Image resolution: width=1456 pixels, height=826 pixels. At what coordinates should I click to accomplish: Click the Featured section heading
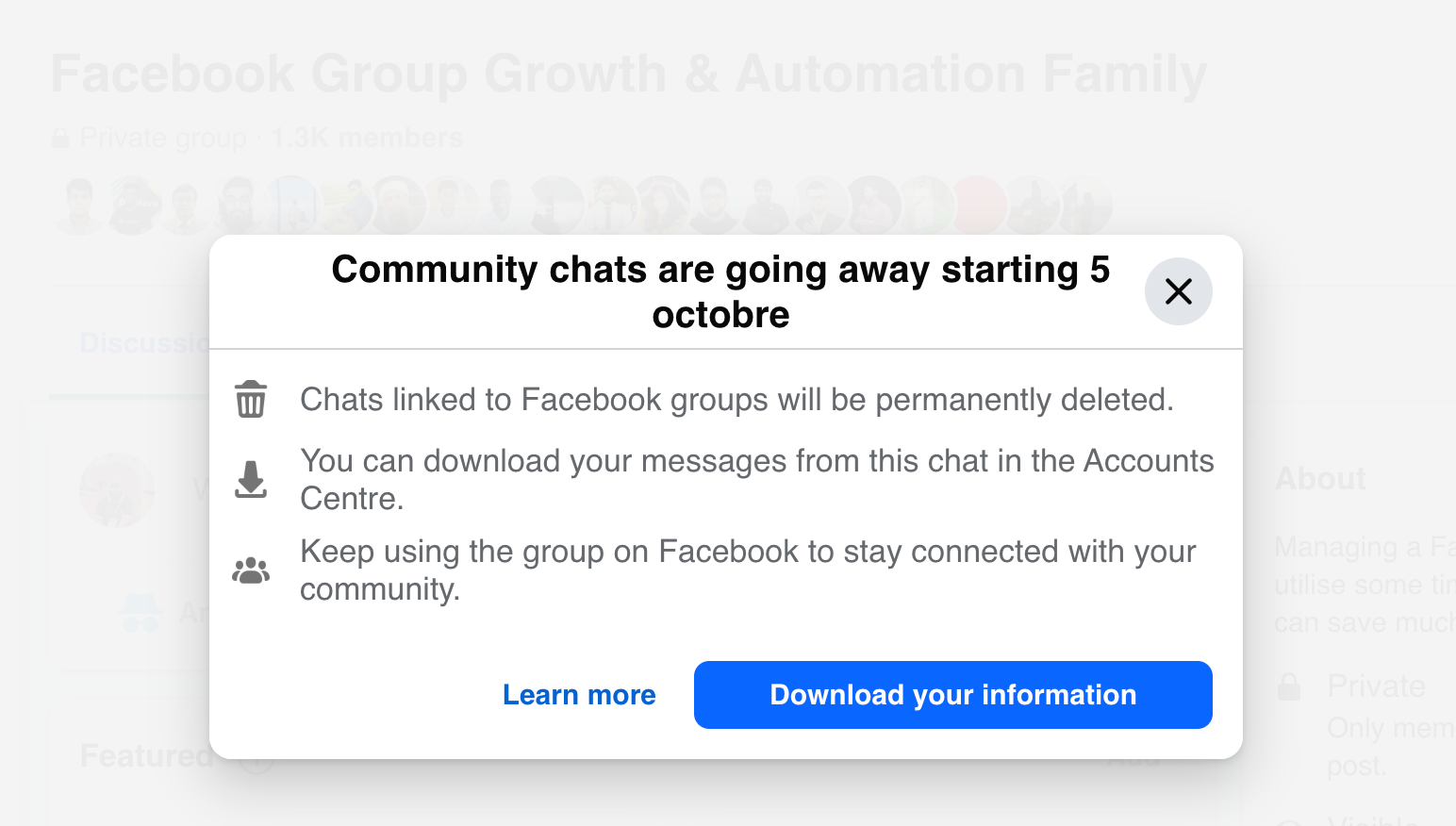147,756
